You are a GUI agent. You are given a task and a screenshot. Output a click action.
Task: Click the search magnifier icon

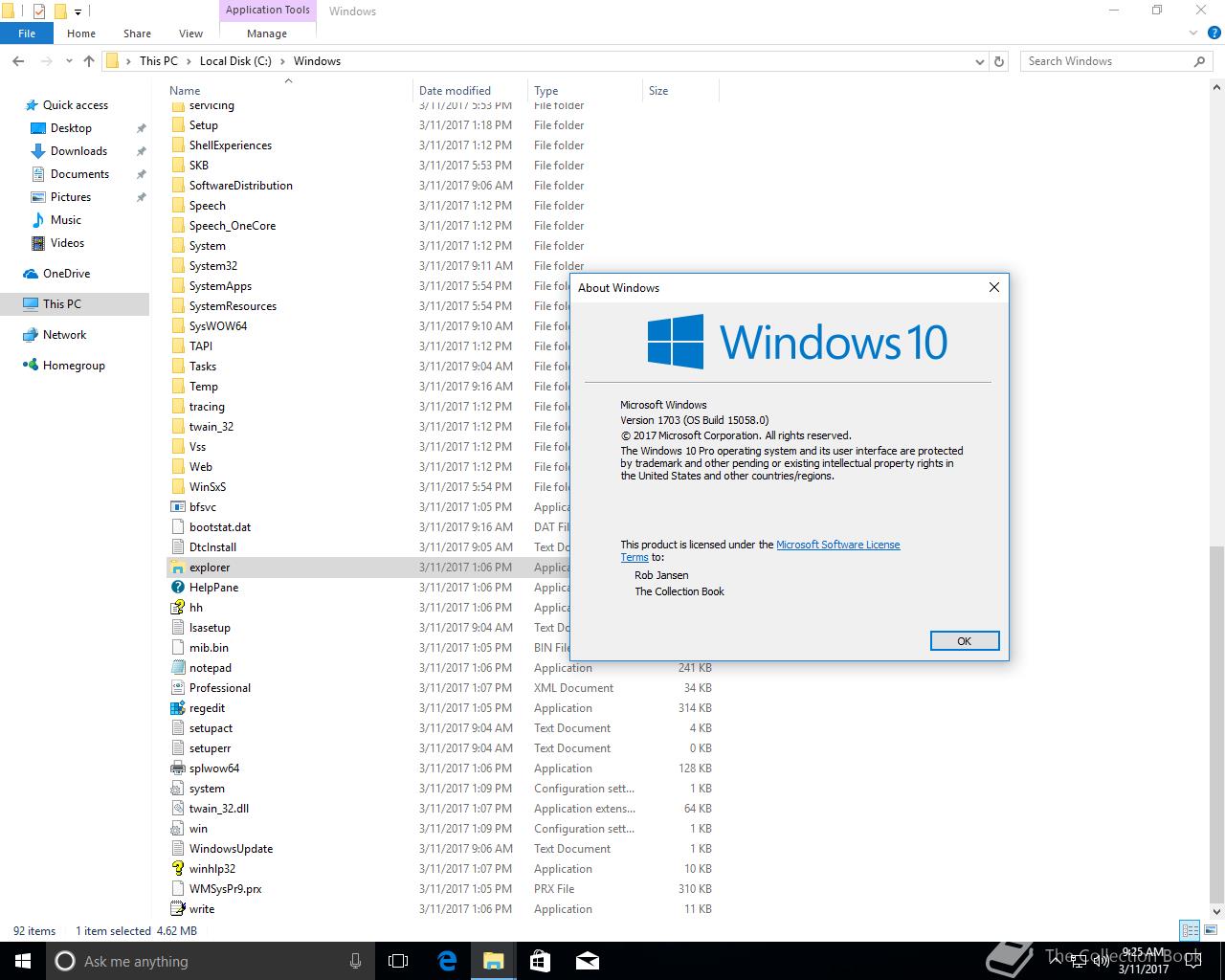(x=1199, y=61)
